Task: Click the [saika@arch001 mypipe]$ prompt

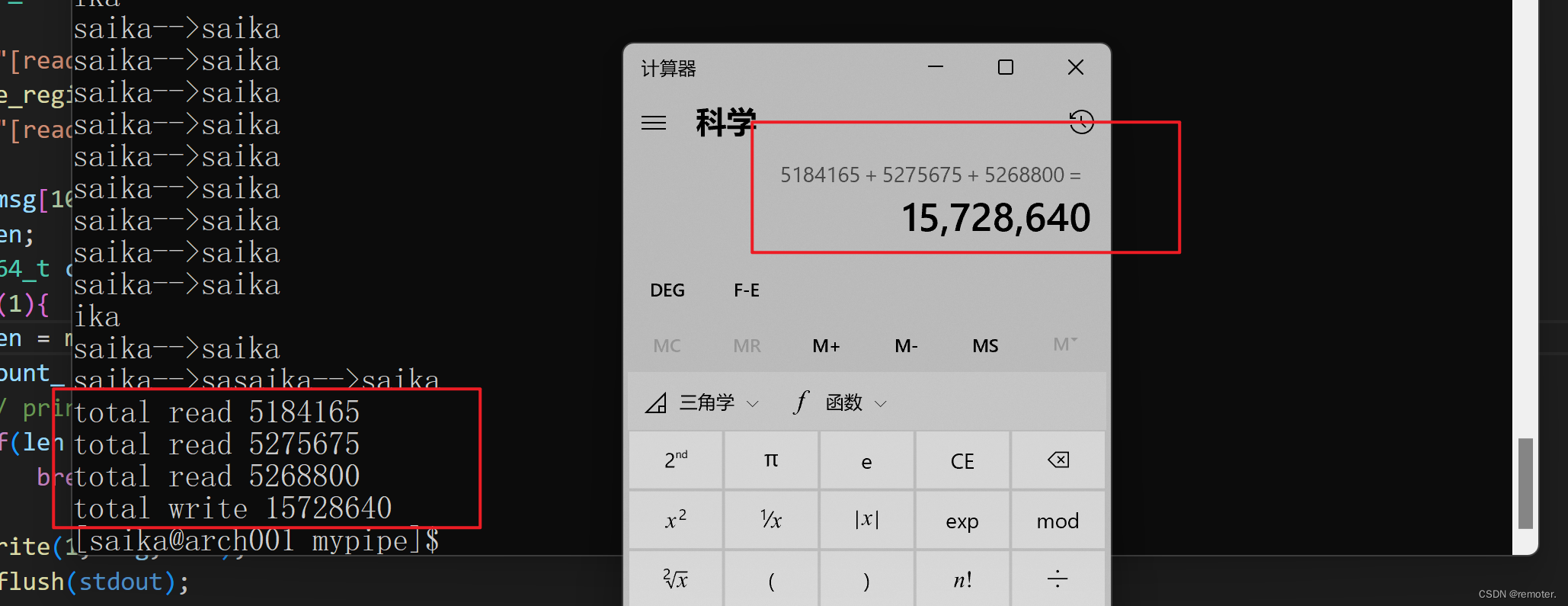Action: coord(258,540)
